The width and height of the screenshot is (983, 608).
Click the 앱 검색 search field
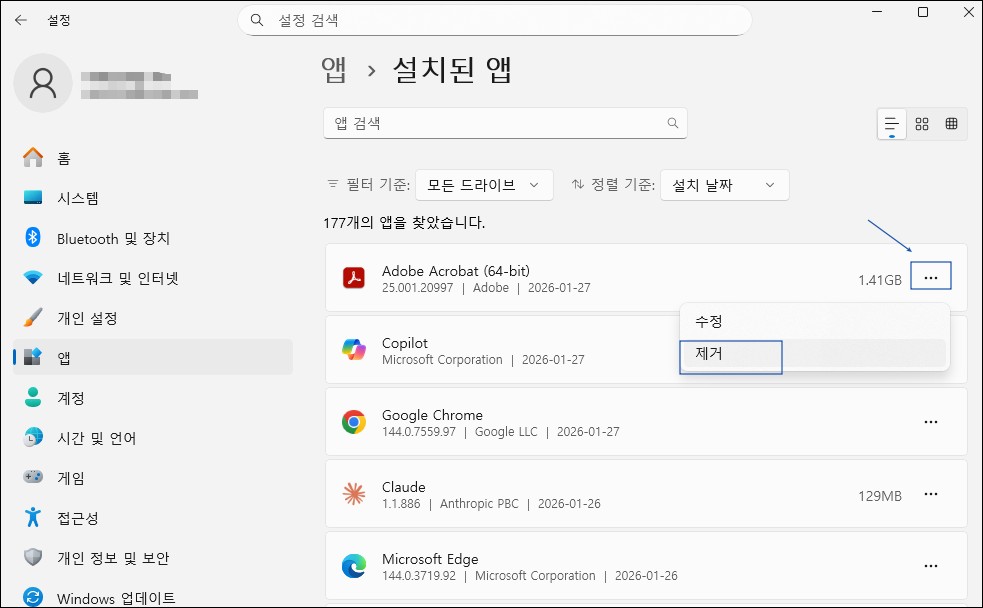tap(505, 122)
